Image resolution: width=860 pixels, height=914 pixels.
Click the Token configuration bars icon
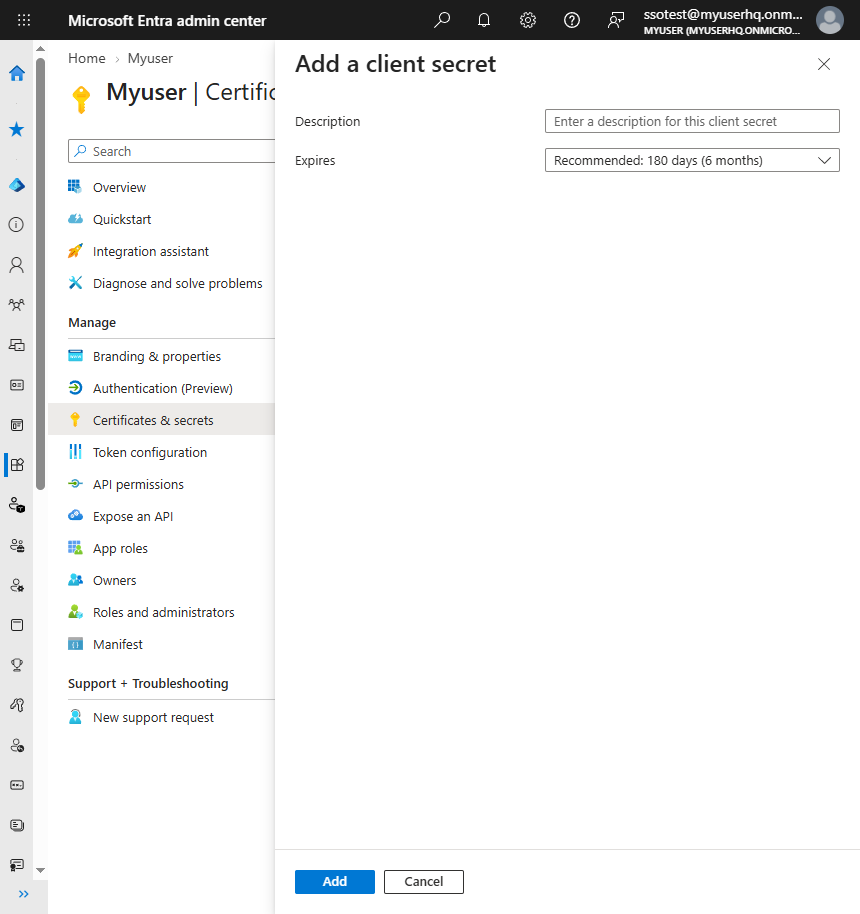(x=75, y=452)
